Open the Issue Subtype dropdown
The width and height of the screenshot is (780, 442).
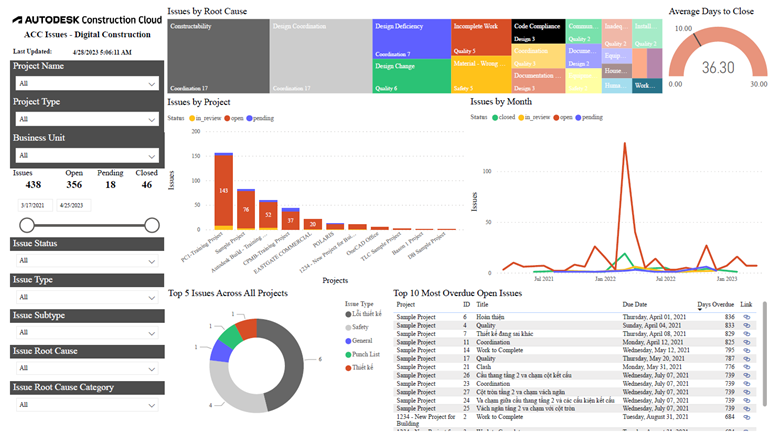click(87, 333)
